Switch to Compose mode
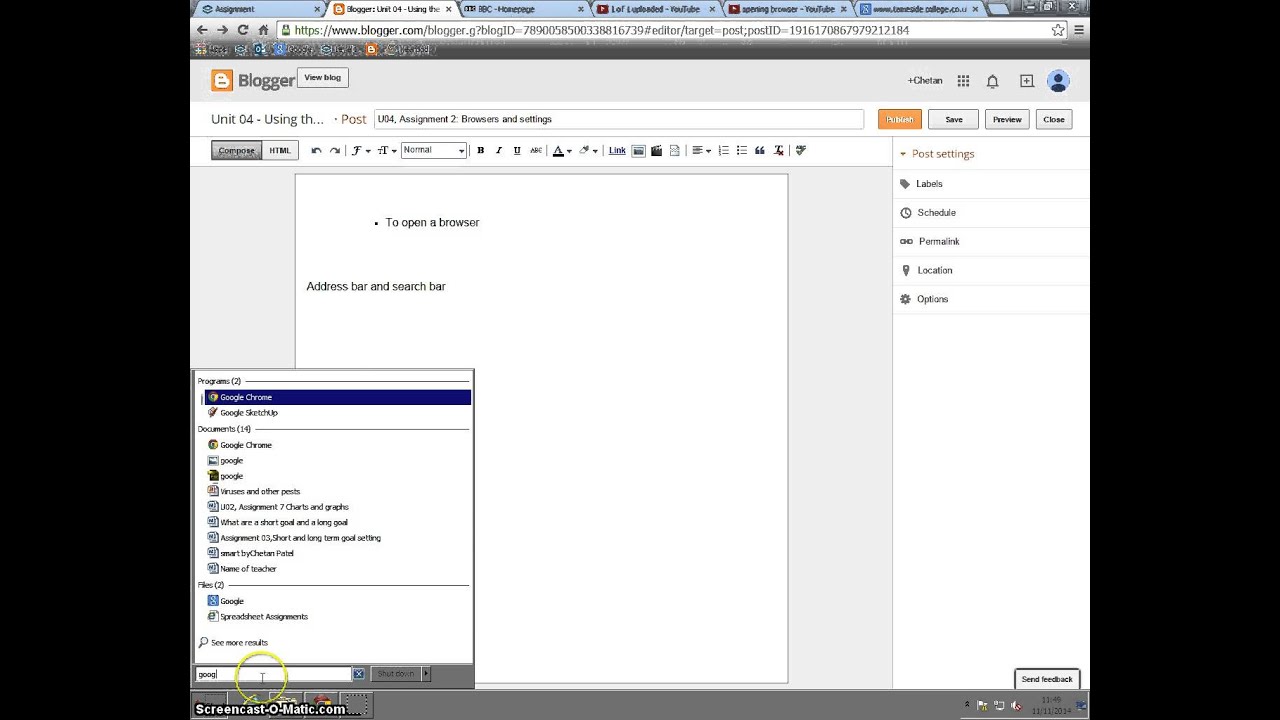This screenshot has width=1280, height=720. coord(237,151)
